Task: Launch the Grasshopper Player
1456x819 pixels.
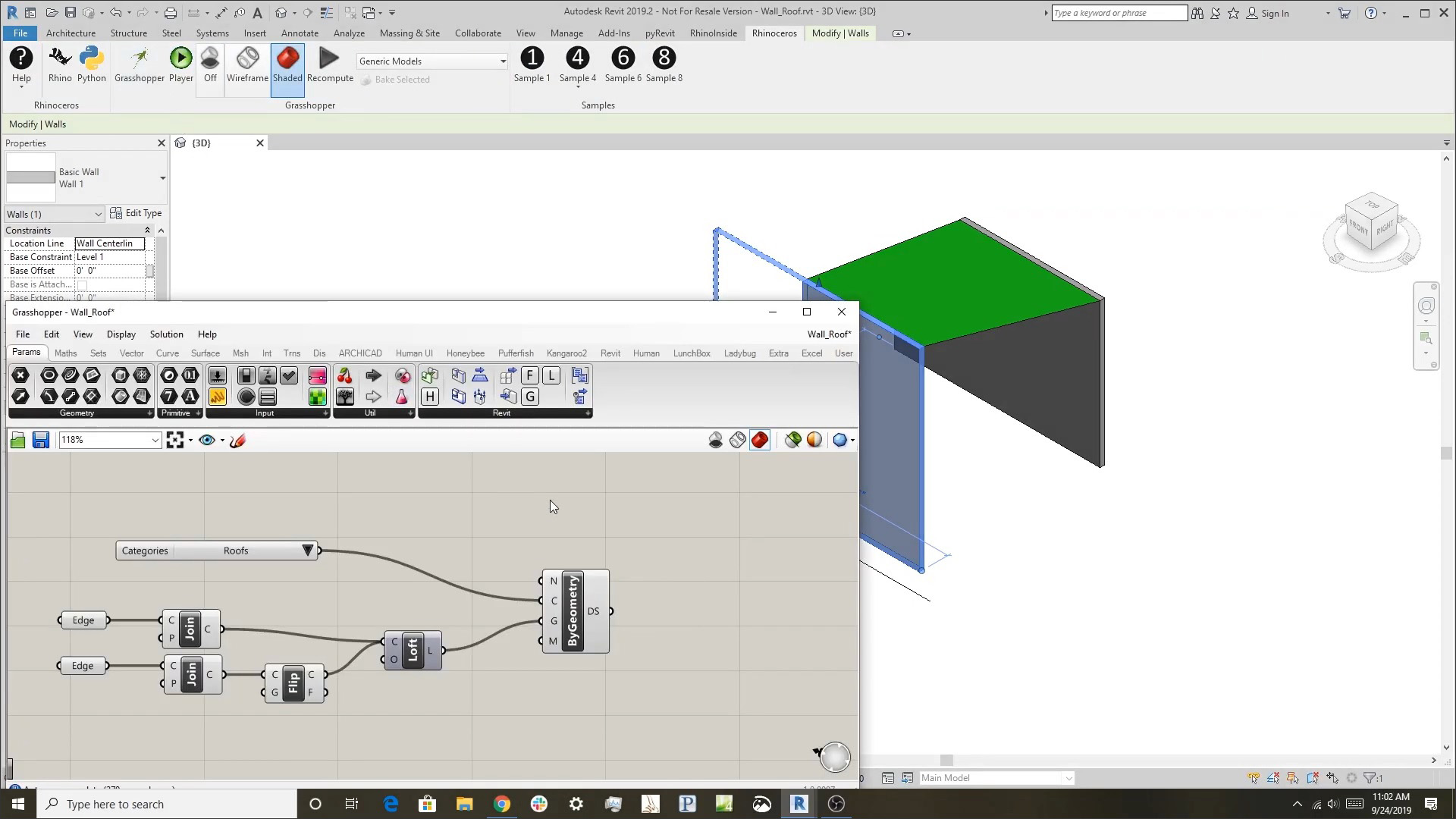Action: click(x=180, y=64)
